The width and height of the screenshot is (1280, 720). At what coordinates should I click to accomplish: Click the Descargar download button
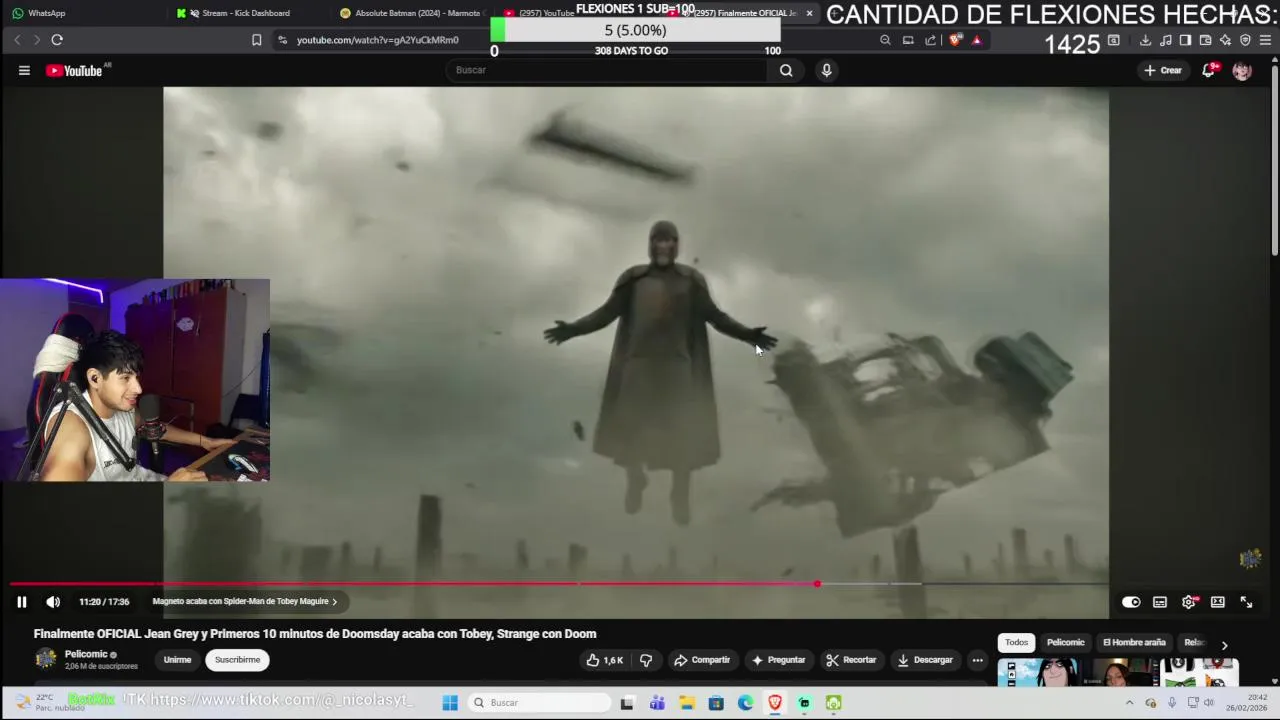pyautogui.click(x=925, y=660)
